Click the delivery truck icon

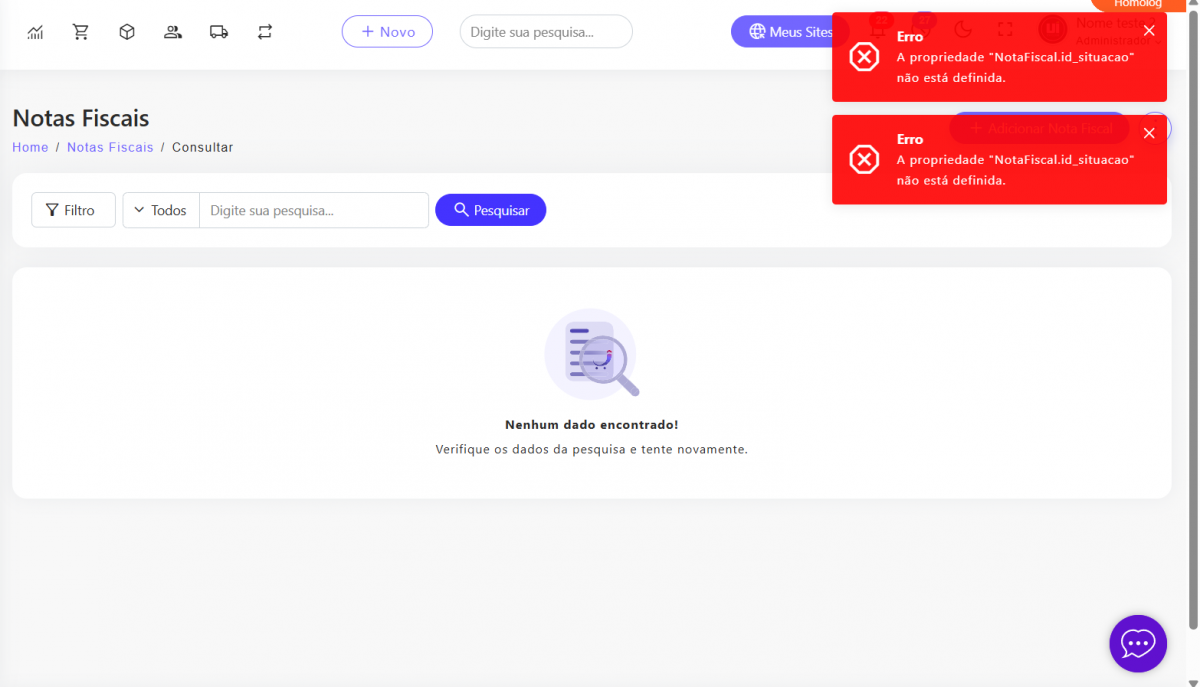[x=219, y=32]
